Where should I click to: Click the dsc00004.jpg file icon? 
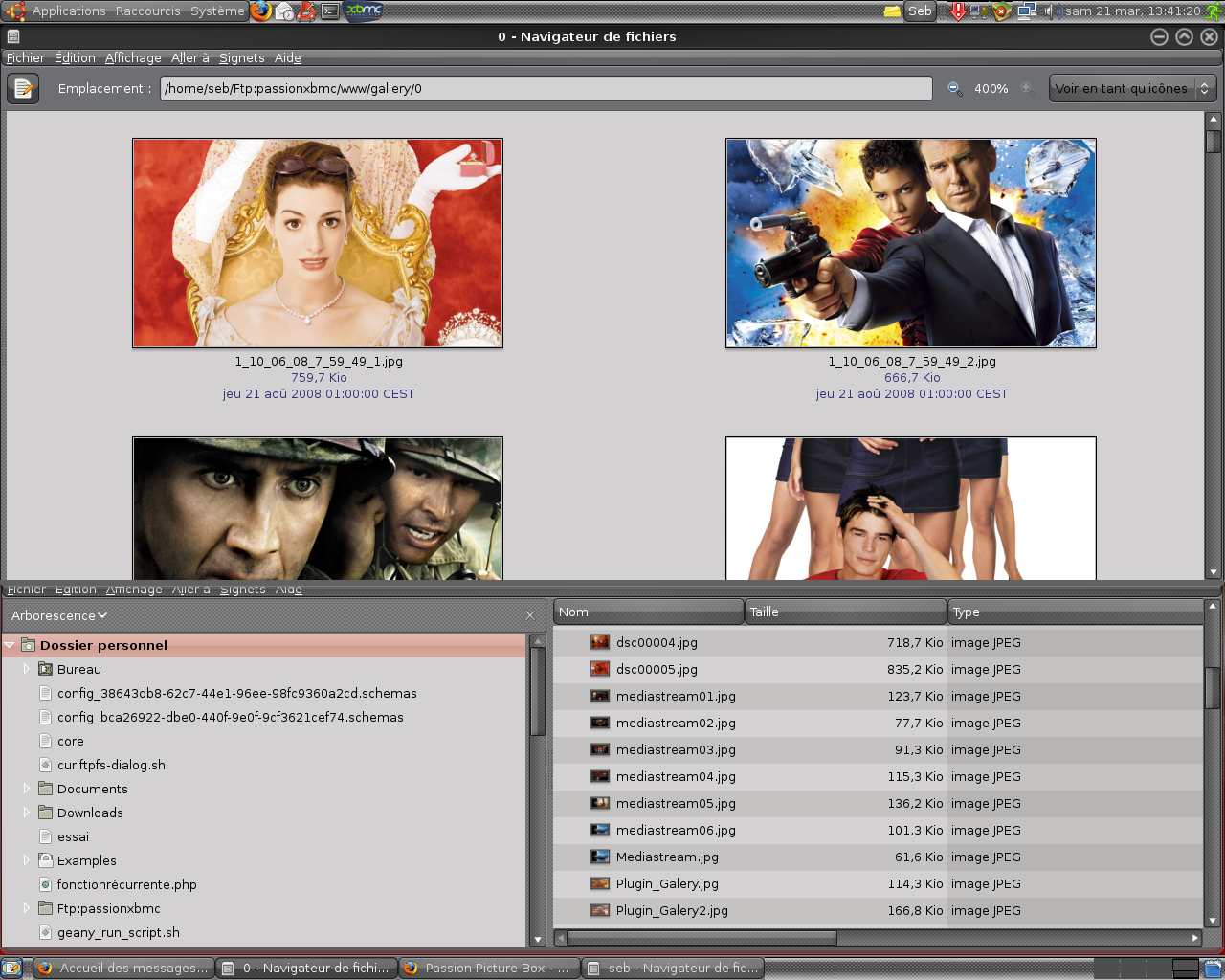click(x=600, y=642)
